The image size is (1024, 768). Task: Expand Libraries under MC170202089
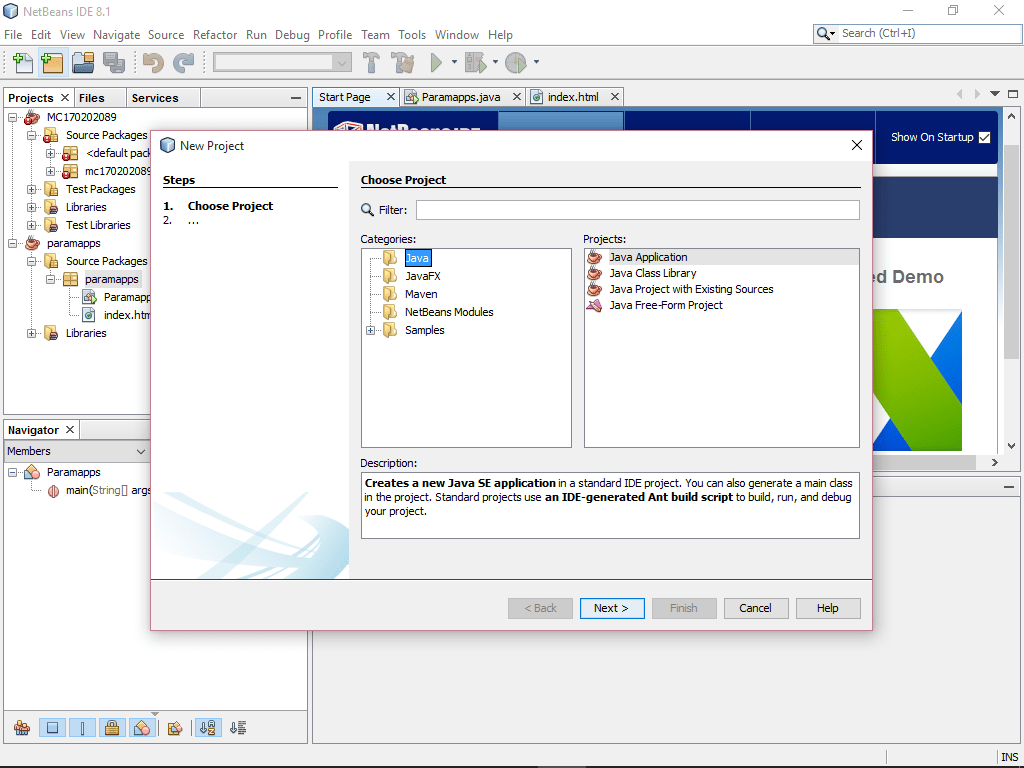(31, 207)
